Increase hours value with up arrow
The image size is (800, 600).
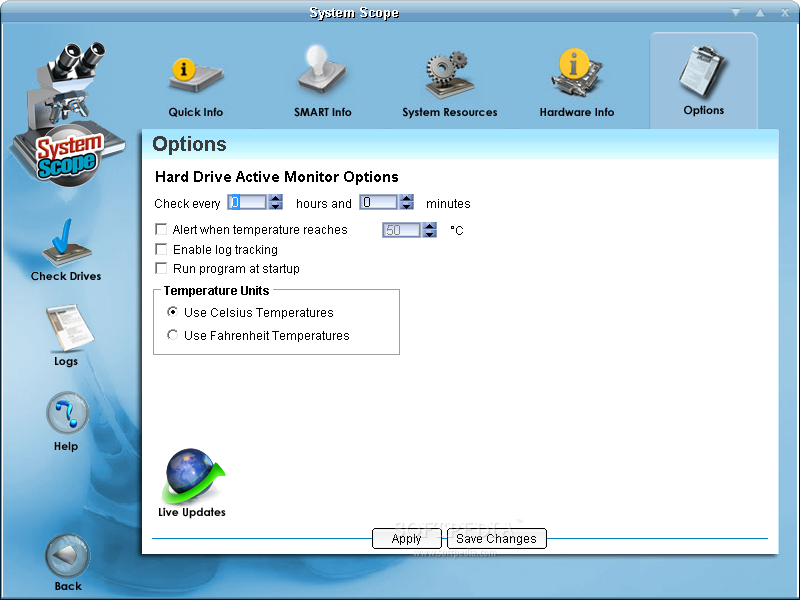(276, 198)
